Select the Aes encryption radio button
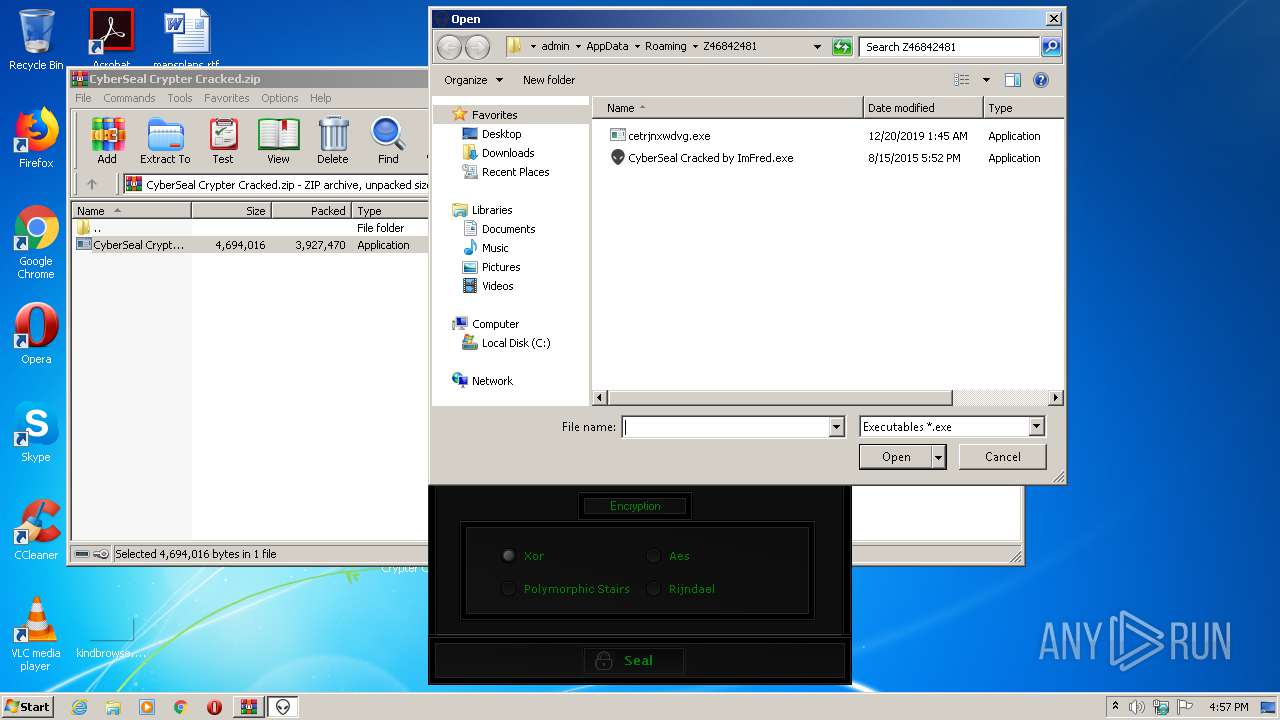Image resolution: width=1280 pixels, height=720 pixels. (653, 556)
